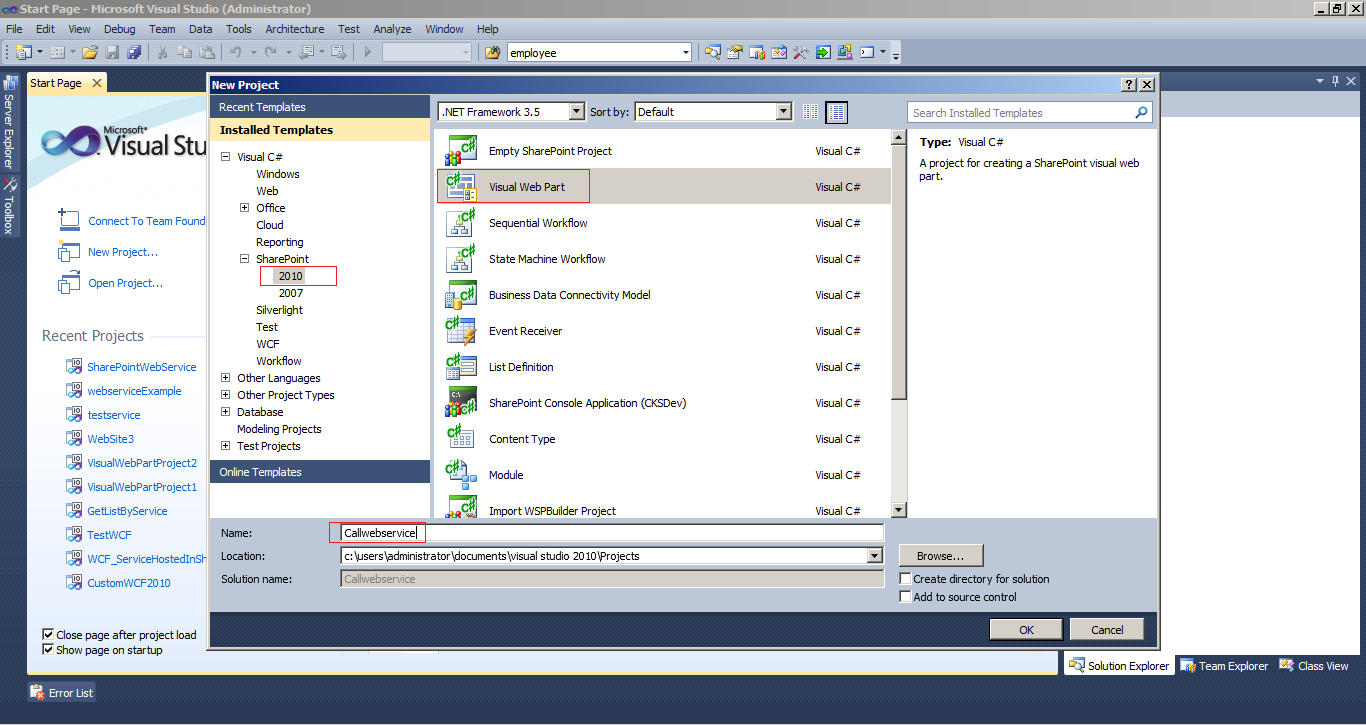Expand the Database tree node

[x=227, y=412]
